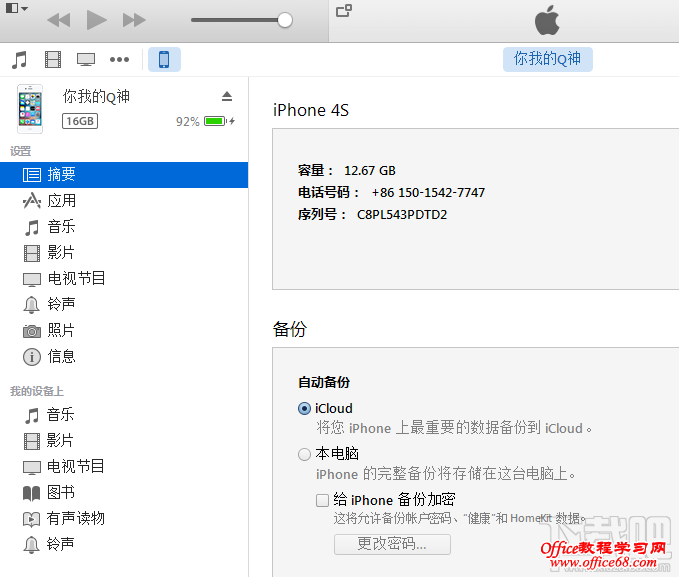Select 铃声 under 设置
The height and width of the screenshot is (577, 679).
pyautogui.click(x=124, y=305)
